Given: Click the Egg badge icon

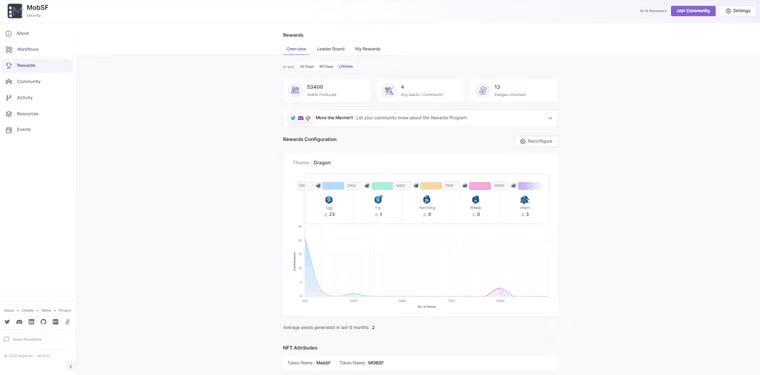Looking at the screenshot, I should coord(329,199).
